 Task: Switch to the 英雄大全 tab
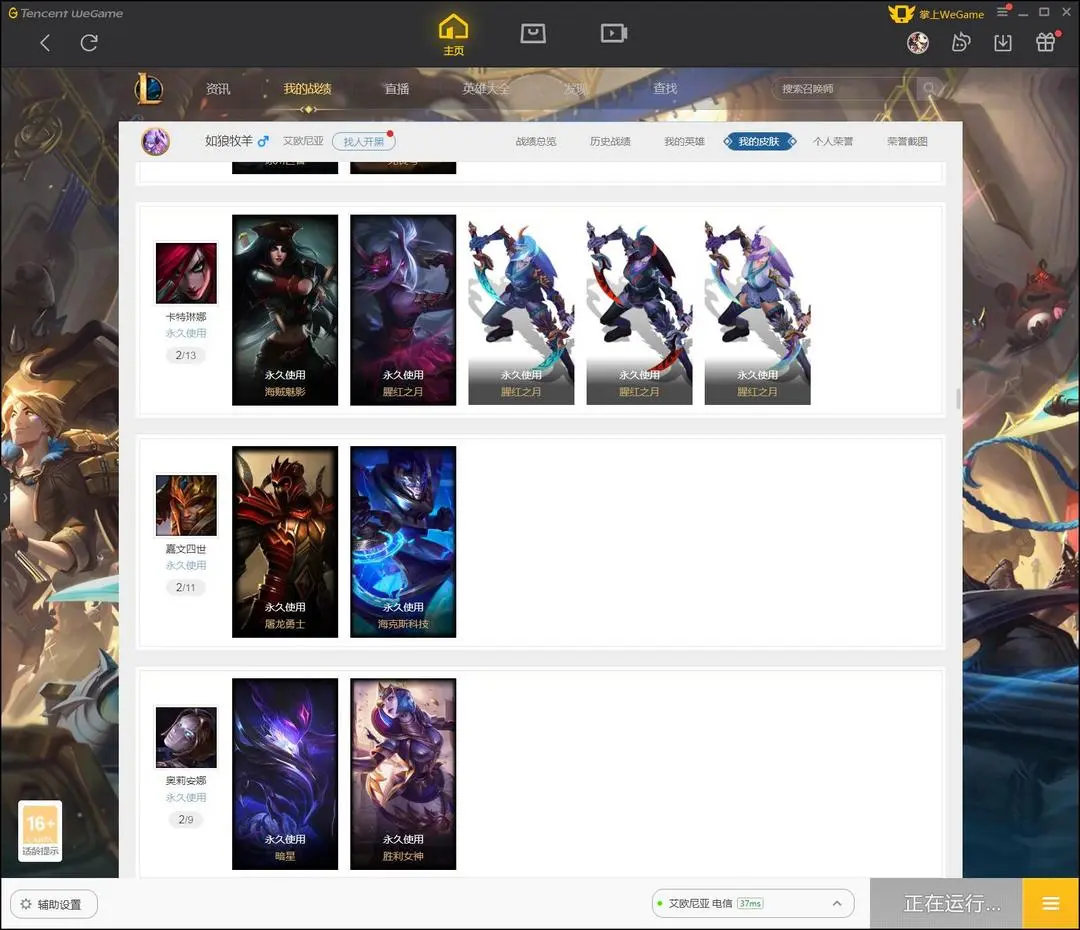pos(486,89)
